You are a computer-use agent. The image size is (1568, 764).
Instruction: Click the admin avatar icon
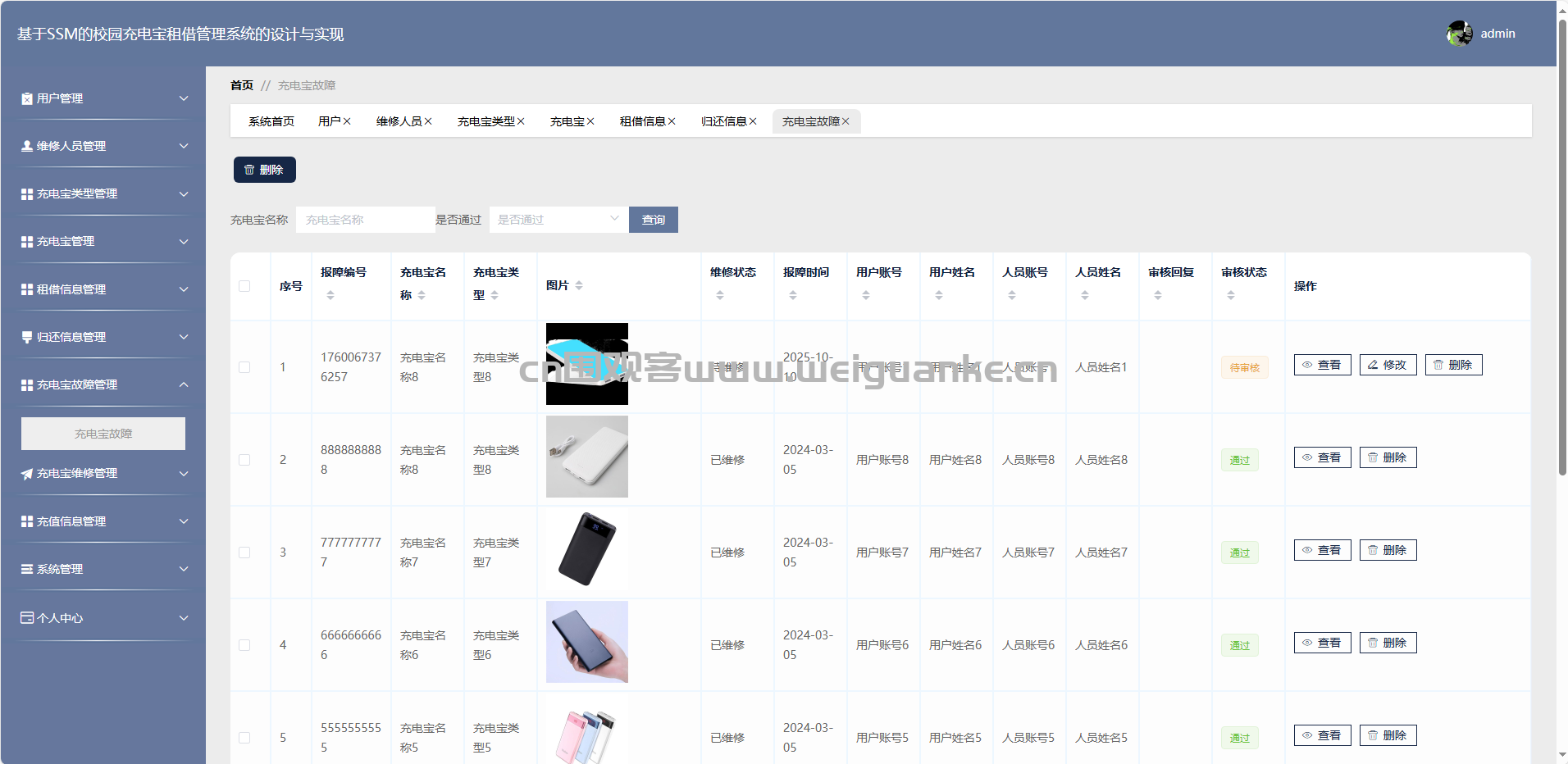pos(1459,34)
